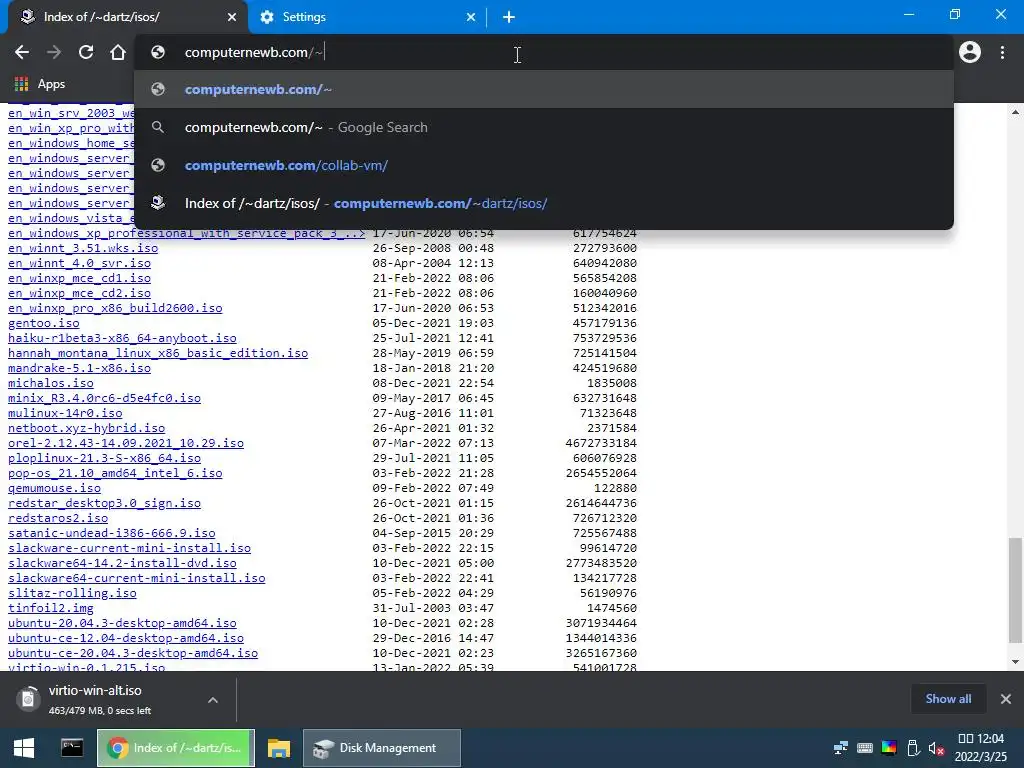Download en_winxp_mce_cd2.iso
This screenshot has width=1024, height=768.
click(x=79, y=293)
